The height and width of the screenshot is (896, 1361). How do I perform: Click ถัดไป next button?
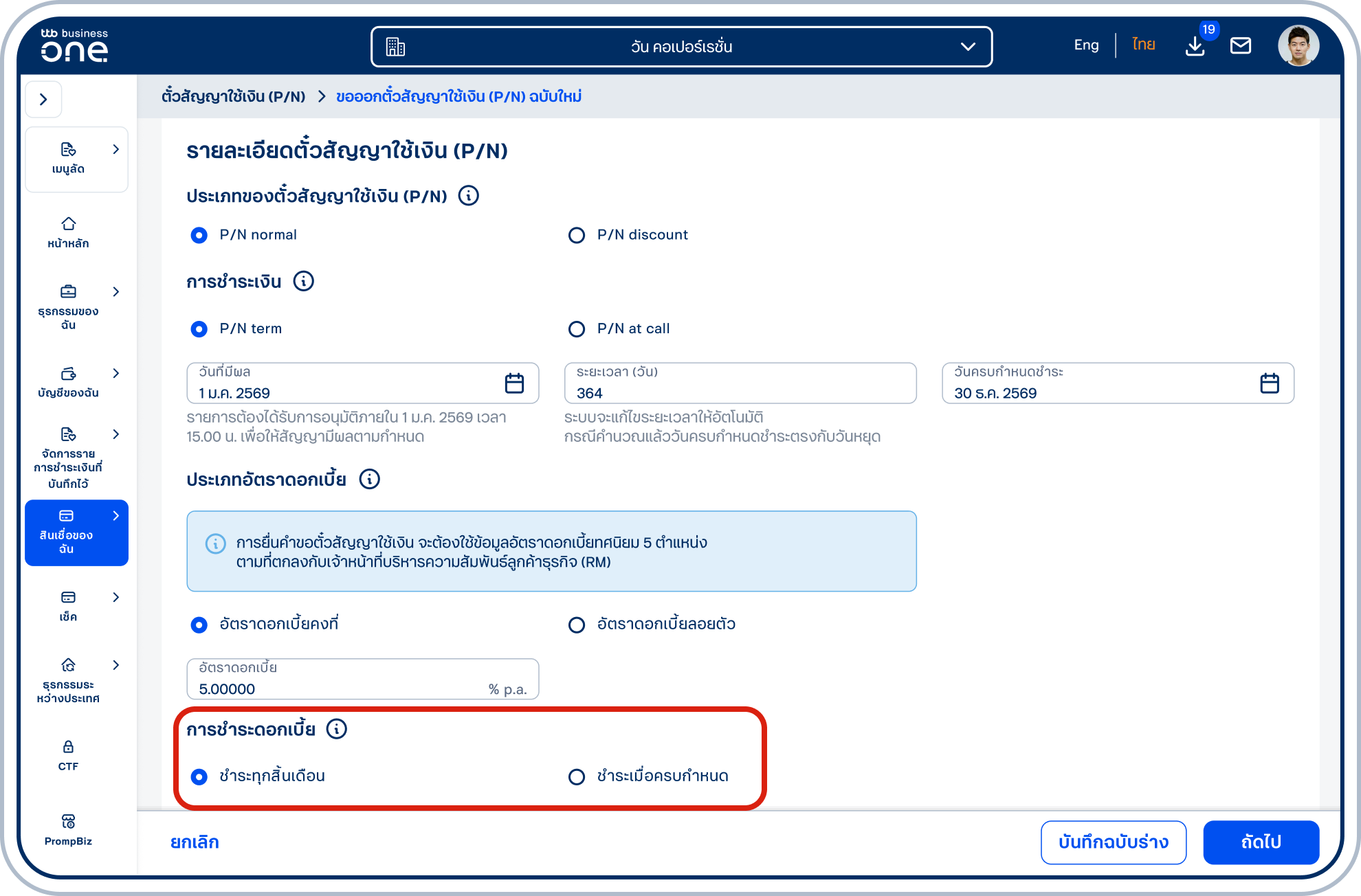pos(1261,842)
